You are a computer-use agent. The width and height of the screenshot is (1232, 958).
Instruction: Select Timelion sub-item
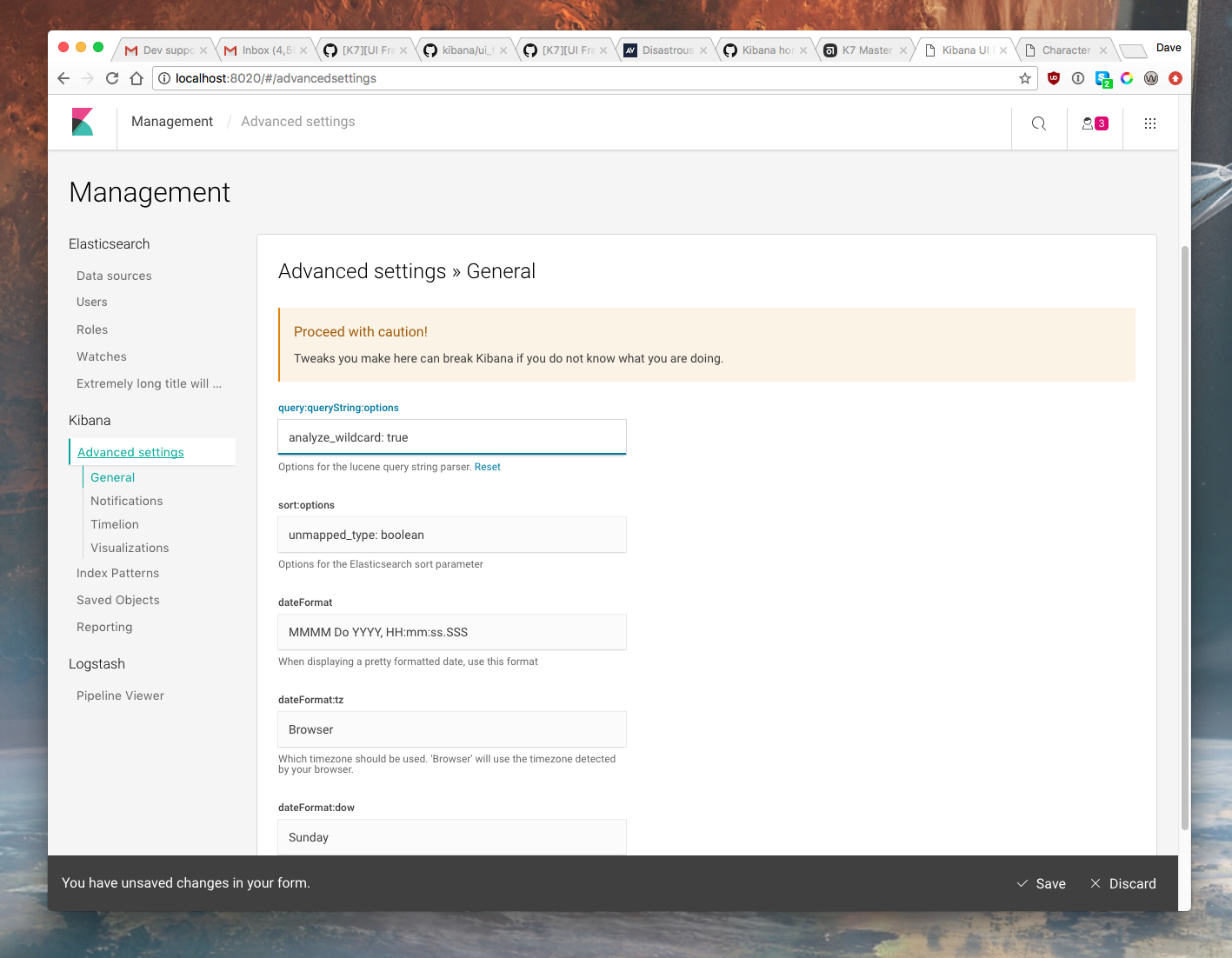[x=115, y=524]
